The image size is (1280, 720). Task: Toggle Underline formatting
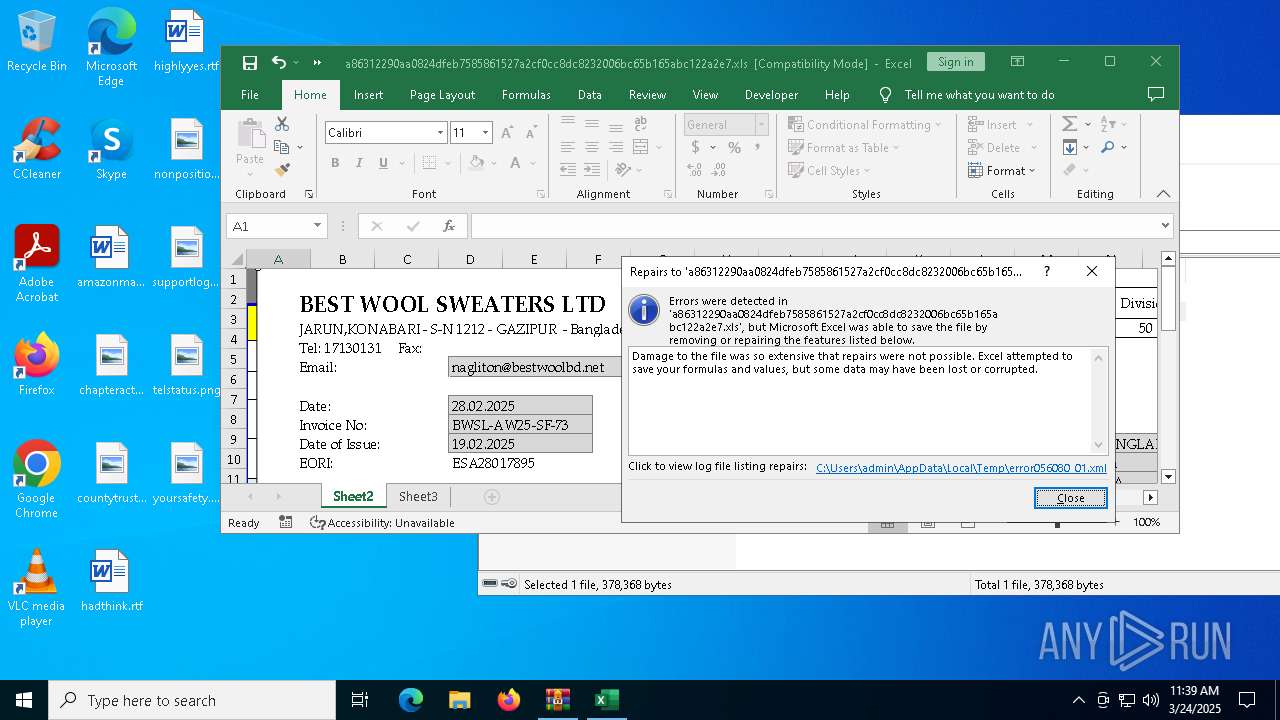pyautogui.click(x=381, y=163)
